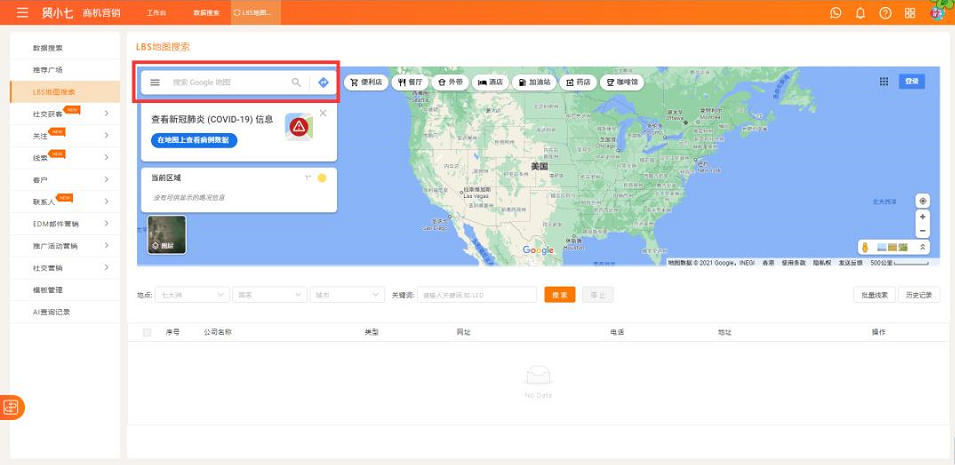This screenshot has height=465, width=955.
Task: Open the help question mark icon
Action: 886,13
